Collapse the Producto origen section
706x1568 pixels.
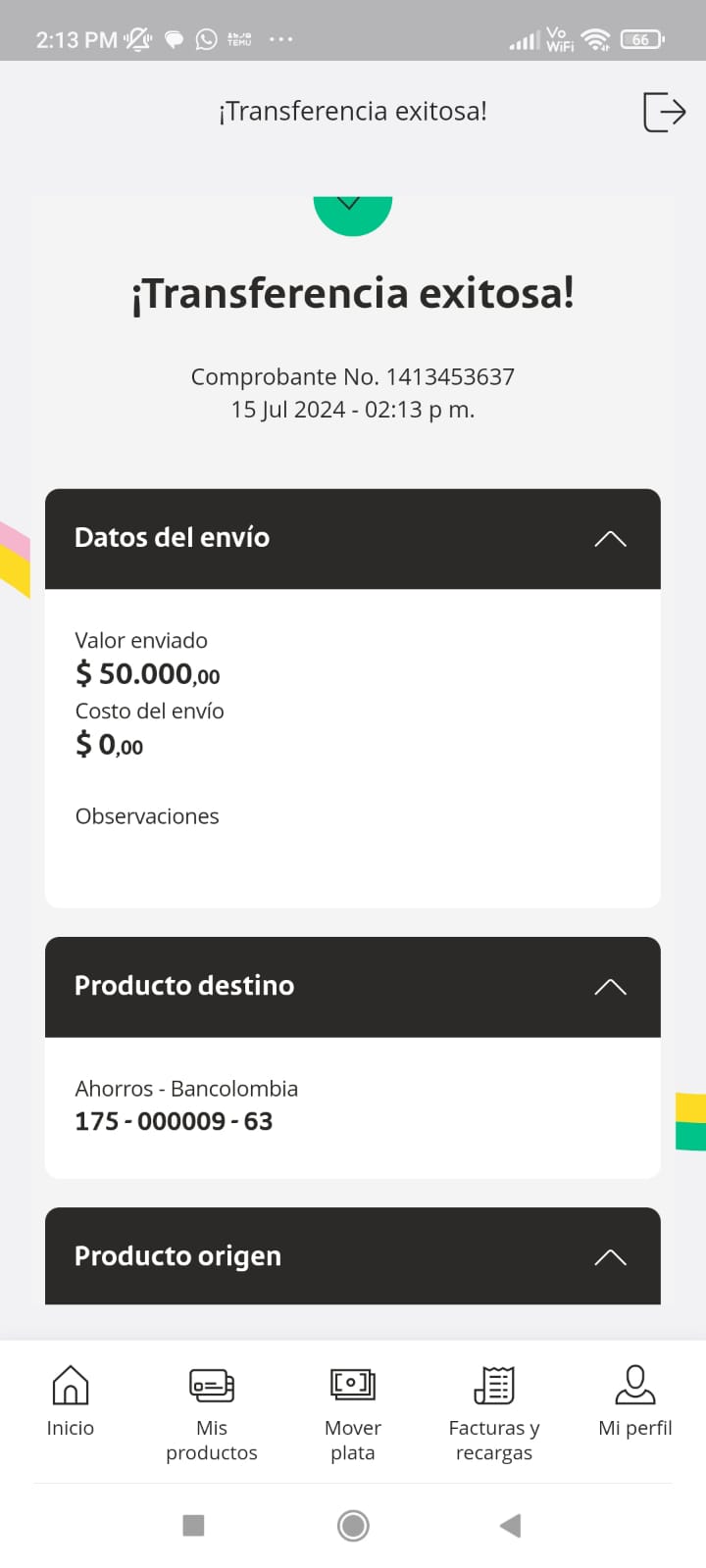tap(610, 1257)
